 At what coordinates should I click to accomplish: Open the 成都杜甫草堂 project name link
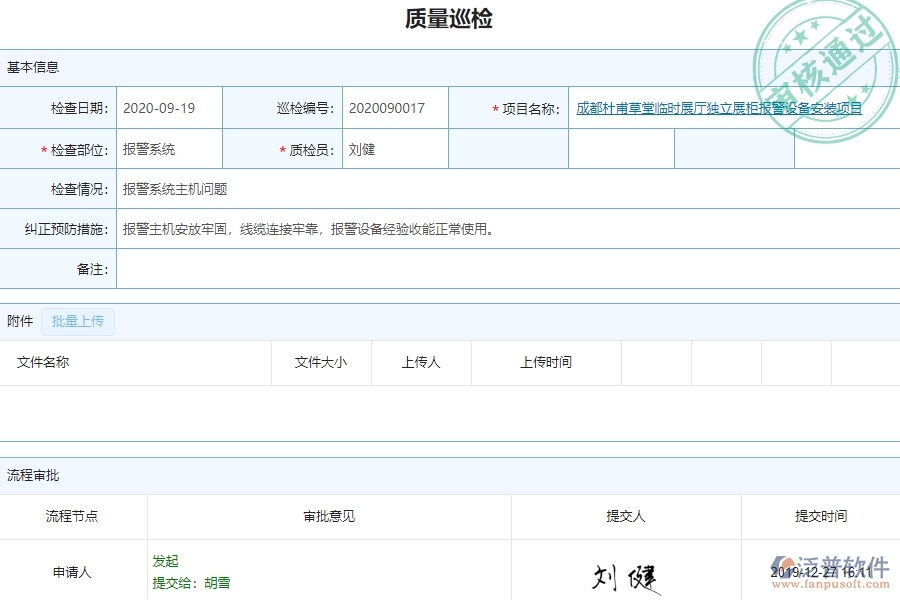(x=718, y=109)
